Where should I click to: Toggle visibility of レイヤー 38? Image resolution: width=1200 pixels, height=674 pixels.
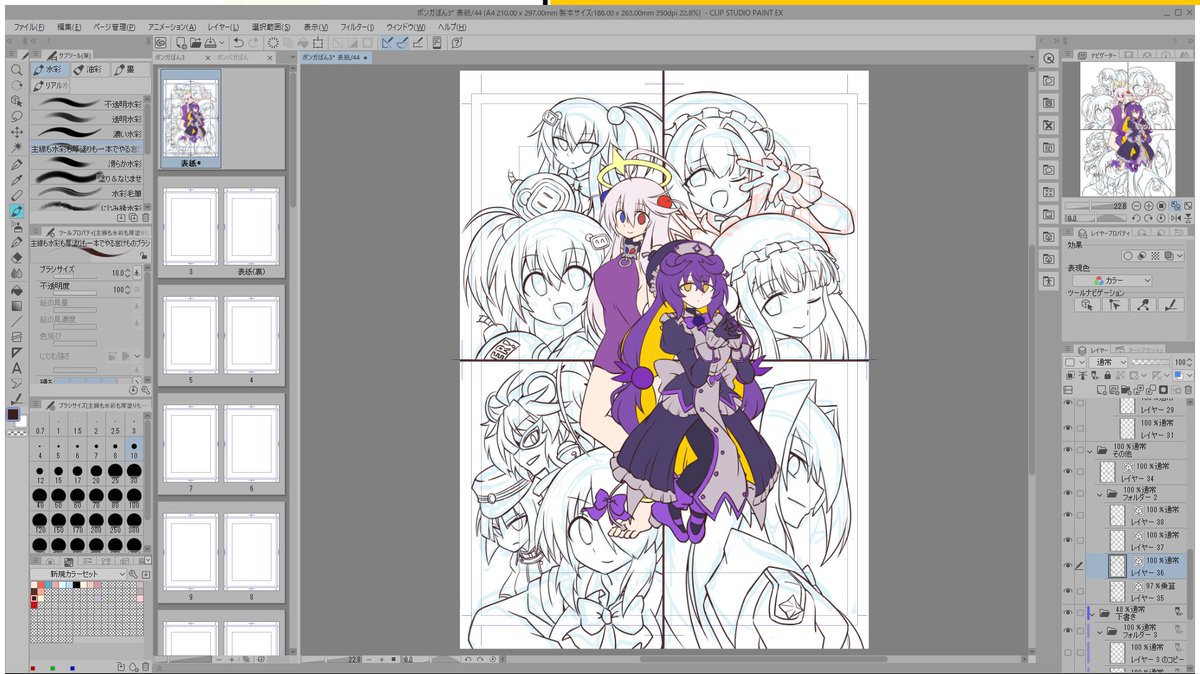point(1068,516)
